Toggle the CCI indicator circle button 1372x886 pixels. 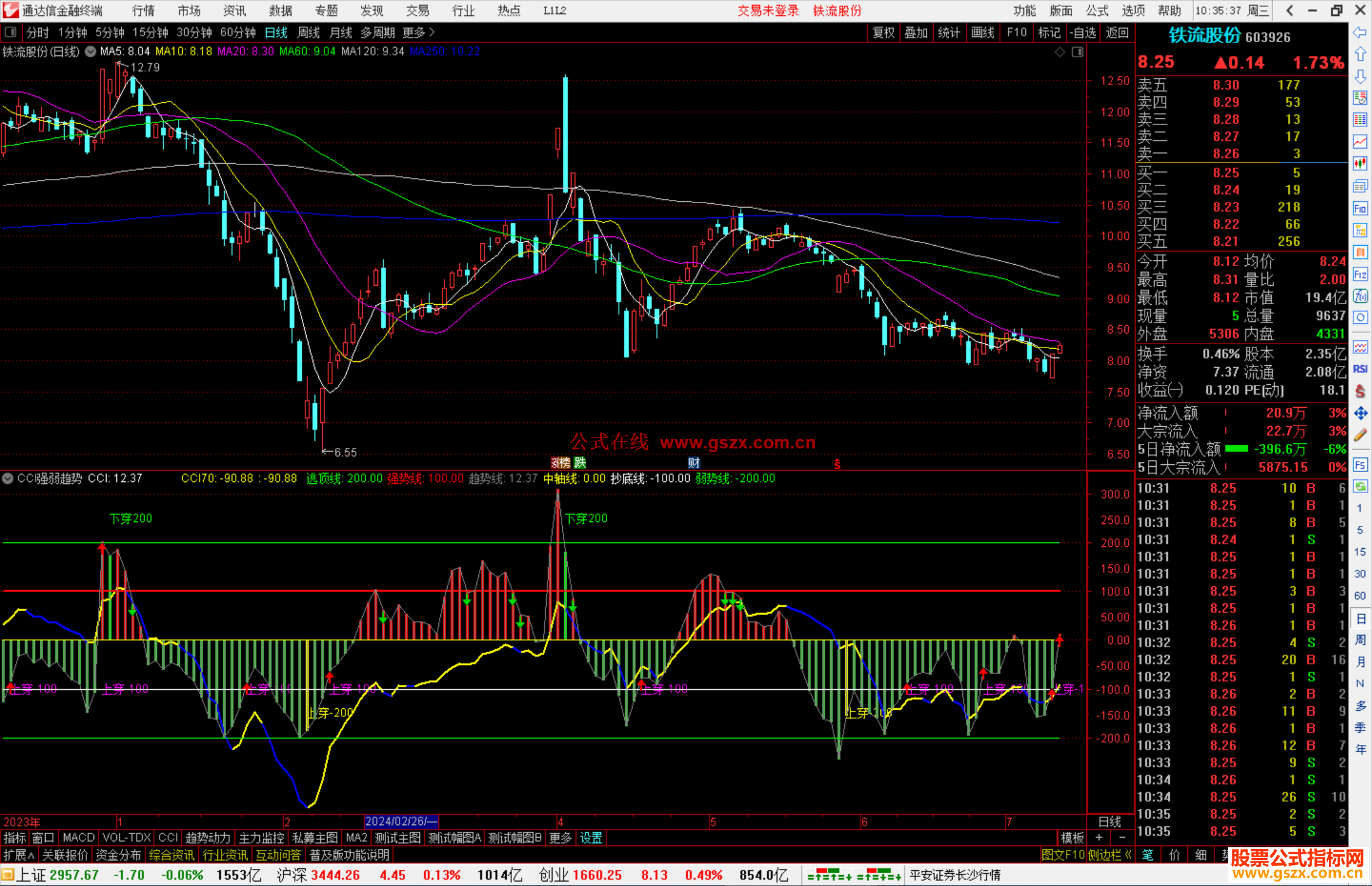pyautogui.click(x=8, y=478)
